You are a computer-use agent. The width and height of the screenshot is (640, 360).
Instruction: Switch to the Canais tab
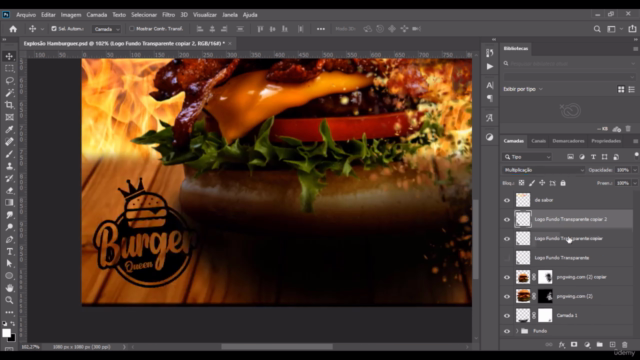[538, 141]
